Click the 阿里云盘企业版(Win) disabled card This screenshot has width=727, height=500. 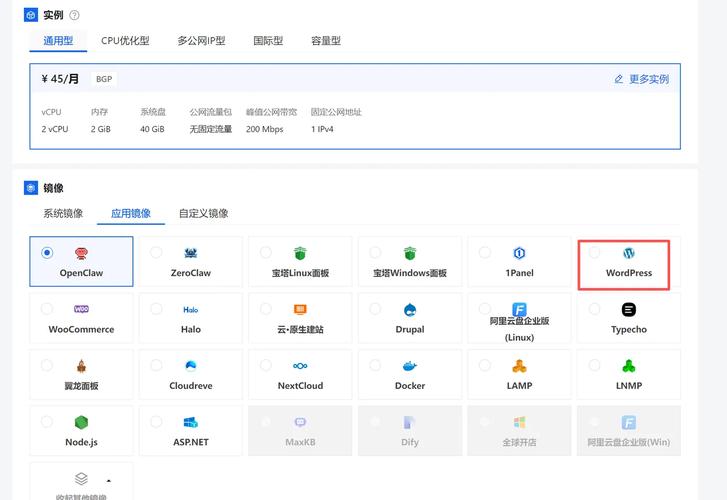[x=629, y=431]
